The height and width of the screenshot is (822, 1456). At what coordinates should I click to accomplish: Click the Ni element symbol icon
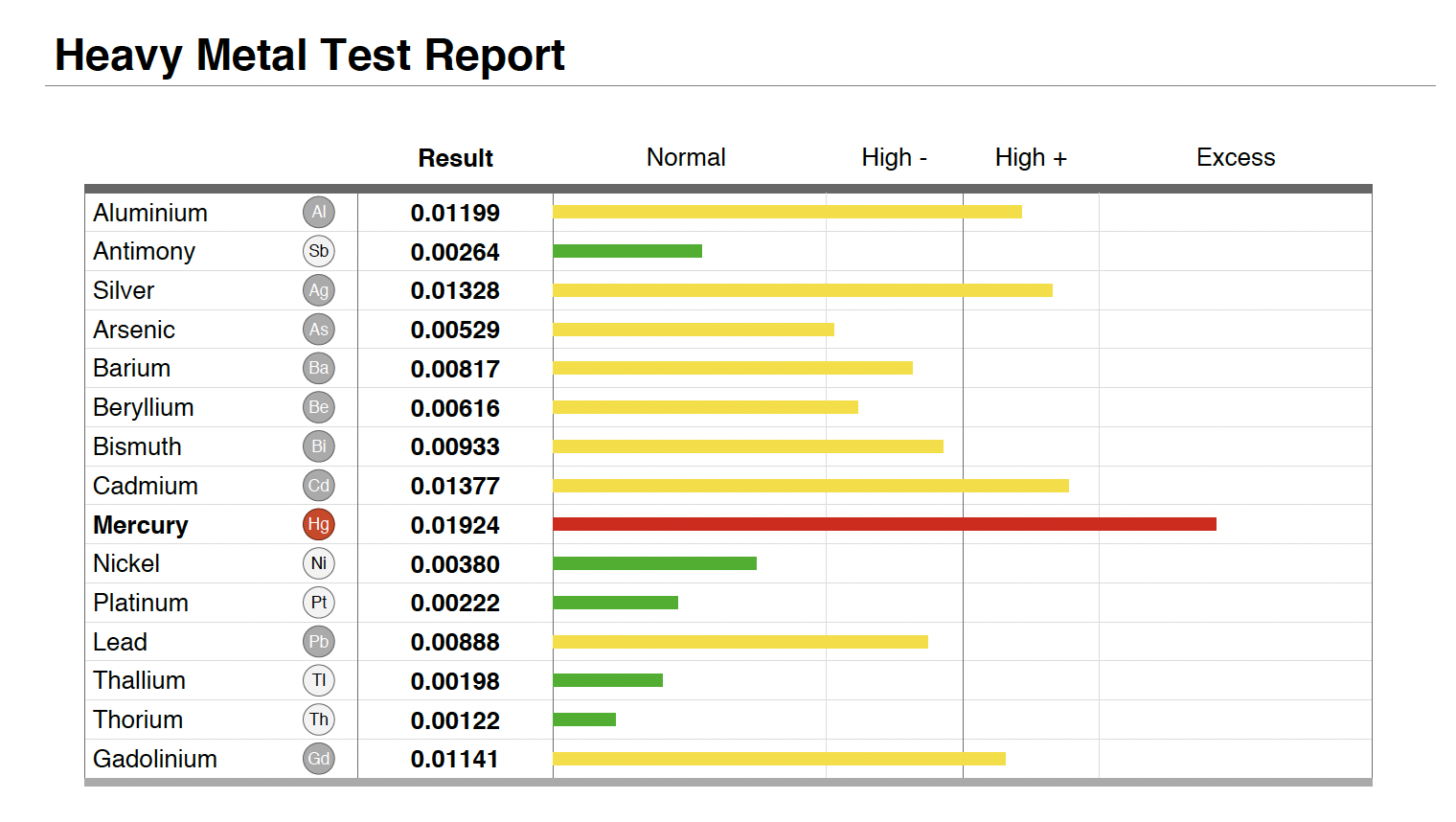tap(319, 563)
